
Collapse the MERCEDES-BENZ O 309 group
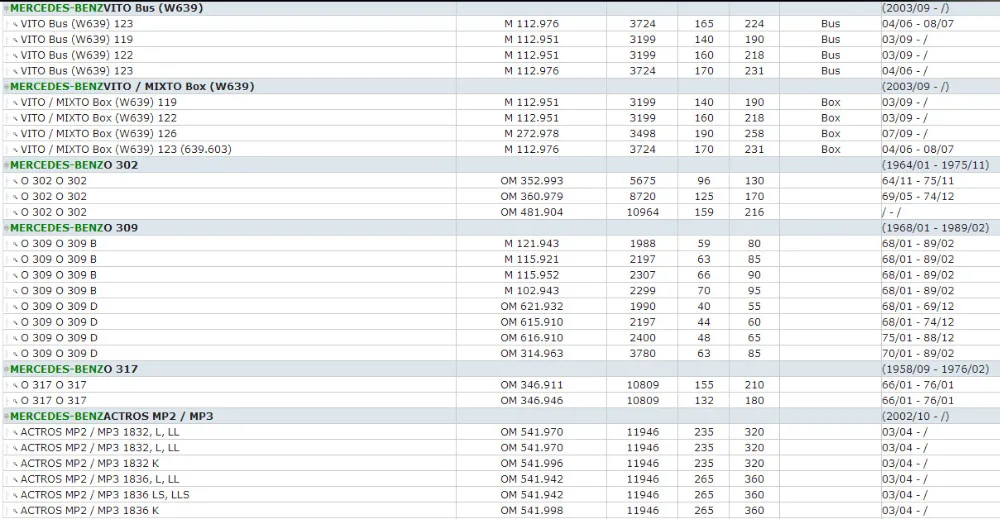pyautogui.click(x=6, y=228)
